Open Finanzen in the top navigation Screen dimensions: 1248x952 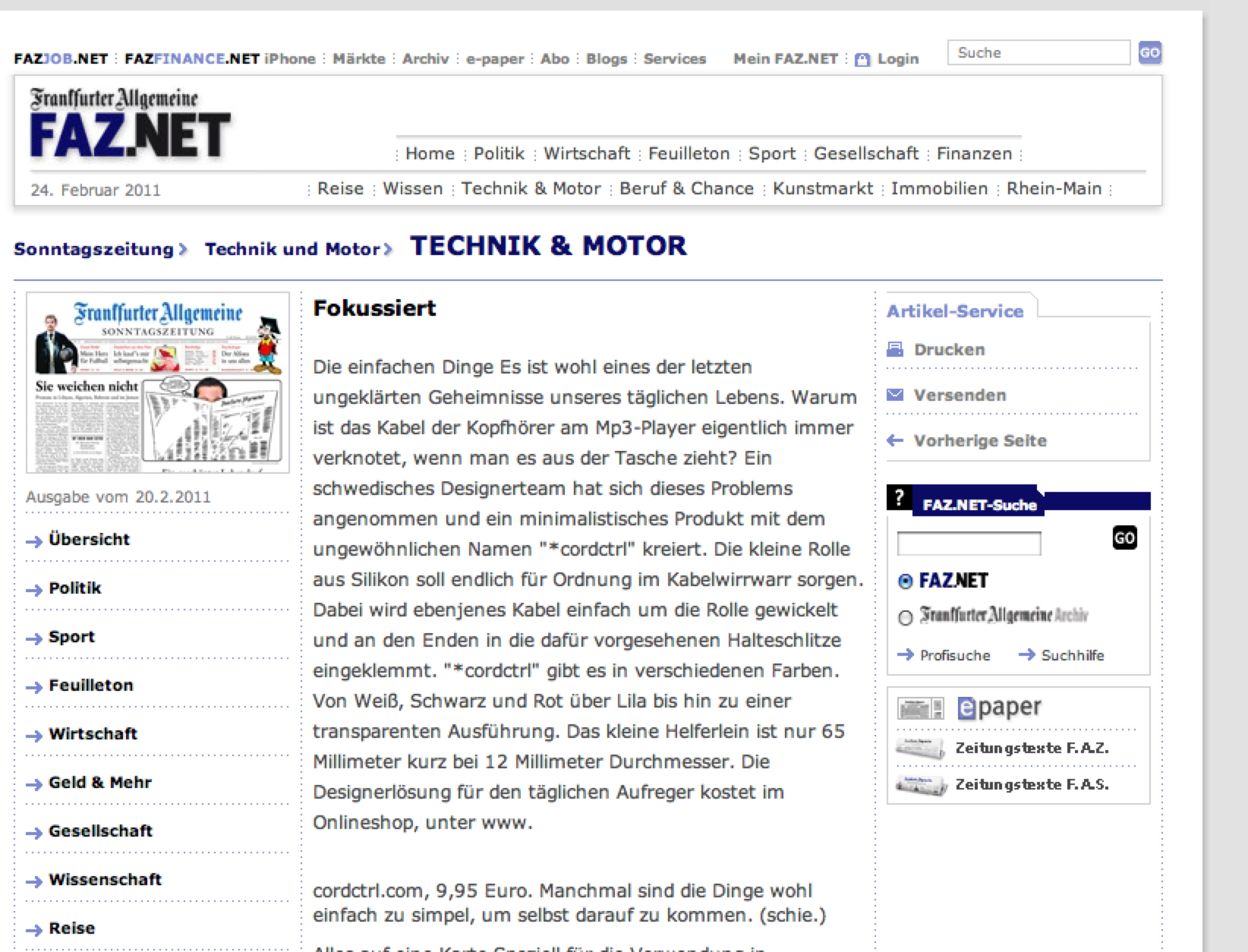pos(974,153)
